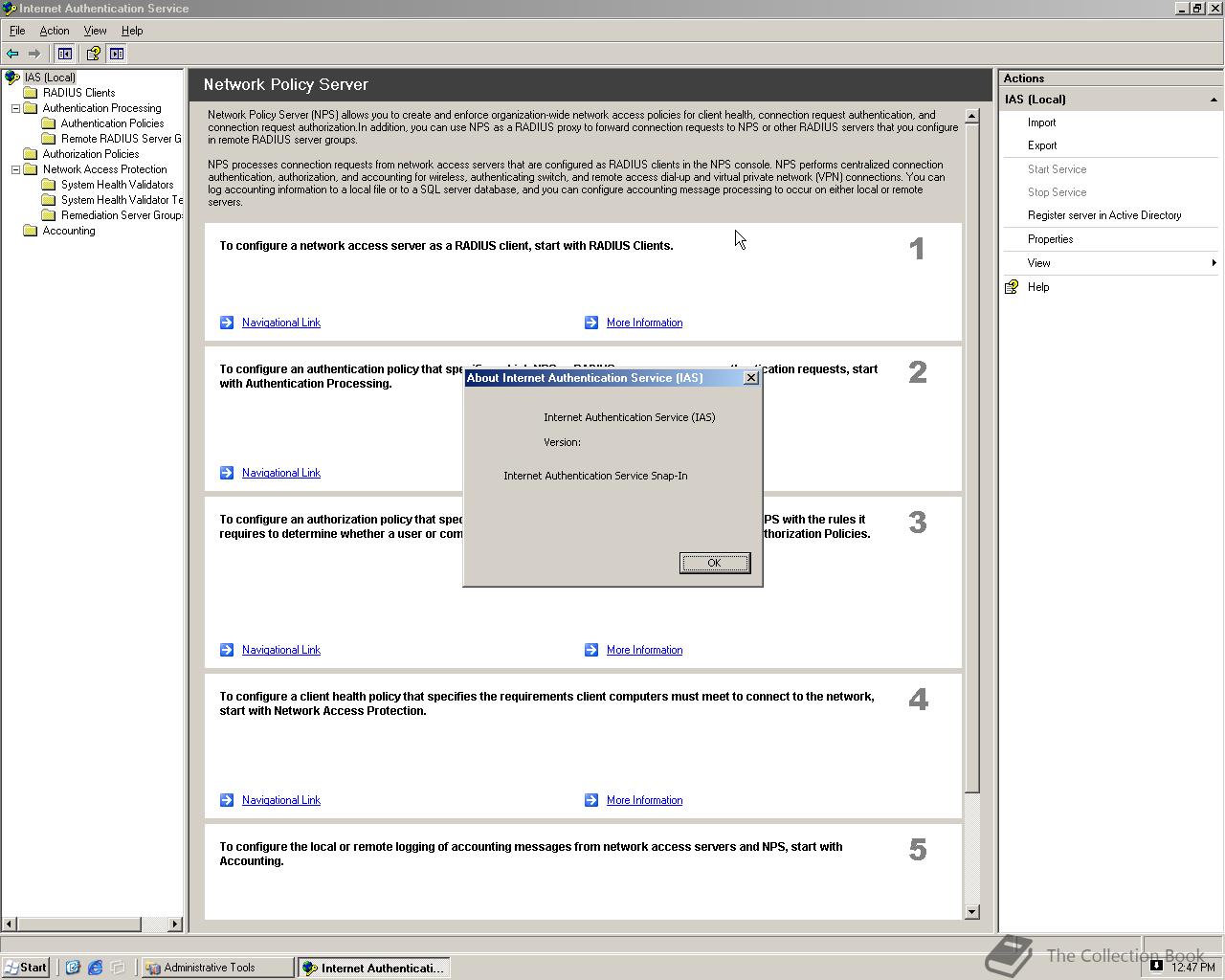Open Navigational Link under step 2

click(281, 473)
